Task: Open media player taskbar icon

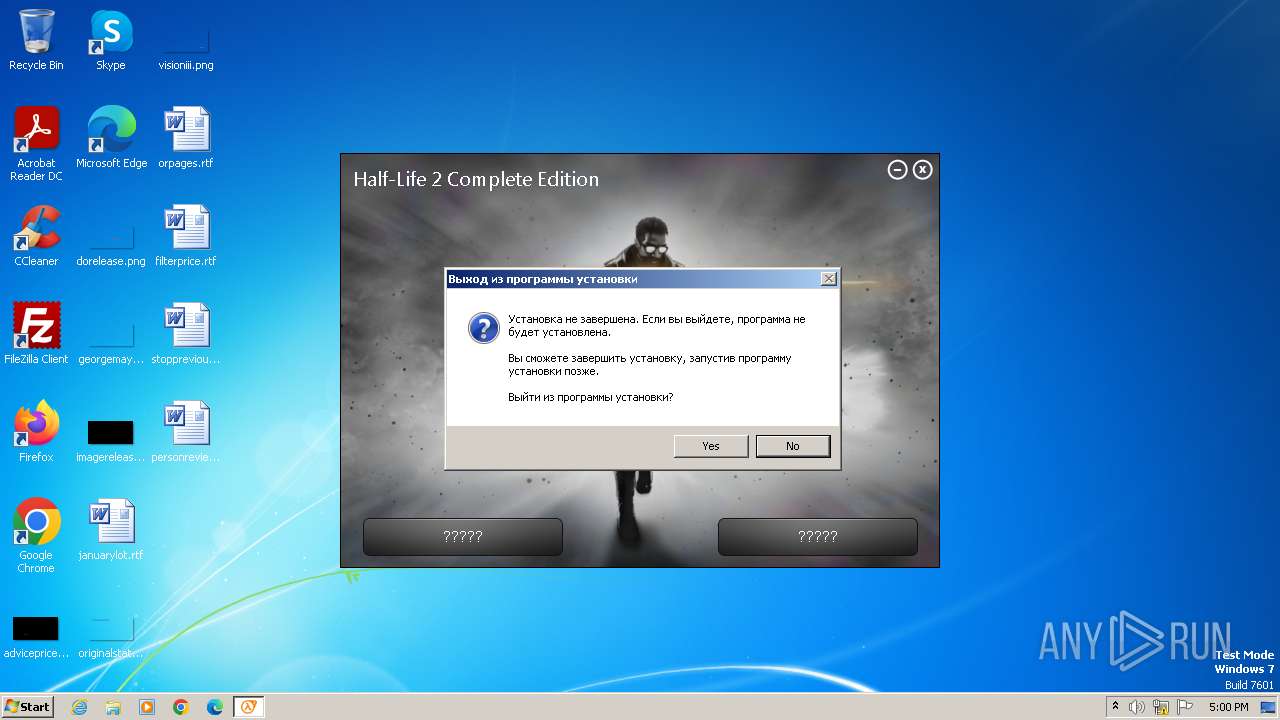Action: tap(147, 707)
